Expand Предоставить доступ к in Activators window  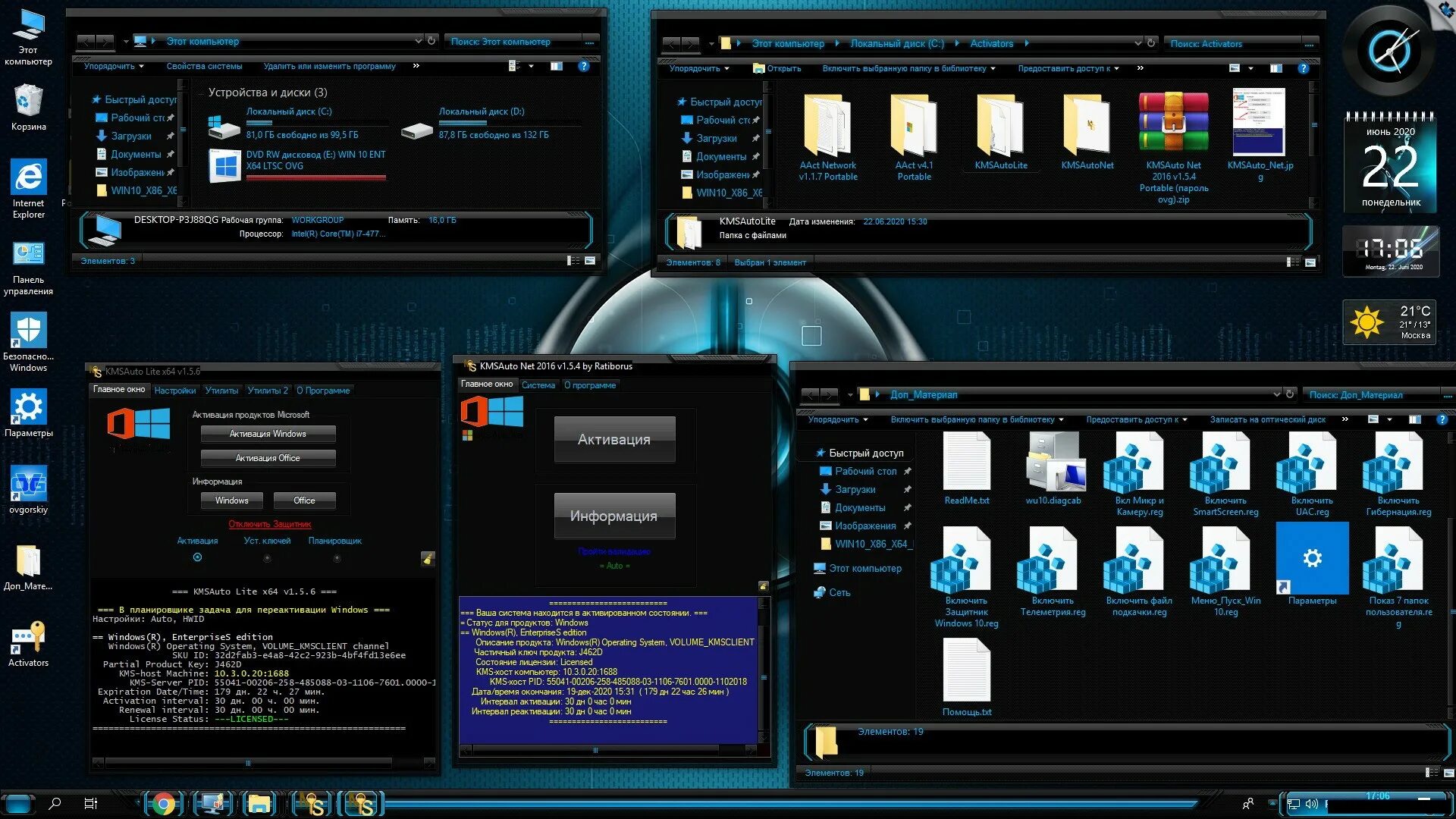point(1069,68)
